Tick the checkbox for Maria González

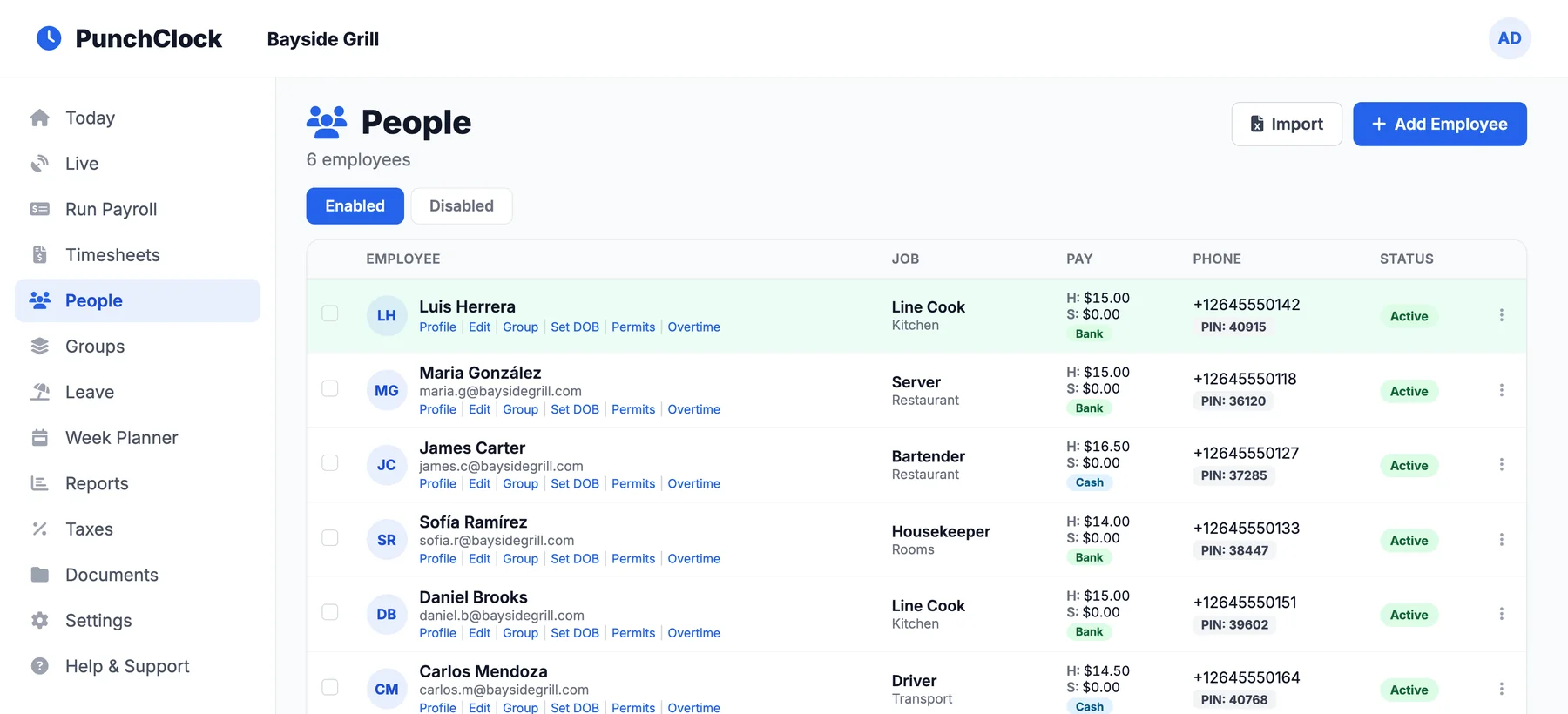pos(330,388)
